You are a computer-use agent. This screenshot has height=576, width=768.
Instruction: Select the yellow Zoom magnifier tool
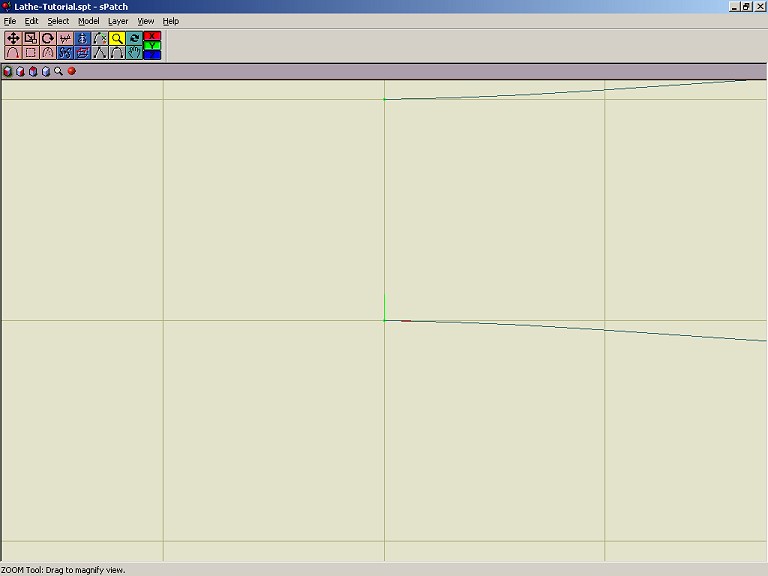point(117,38)
